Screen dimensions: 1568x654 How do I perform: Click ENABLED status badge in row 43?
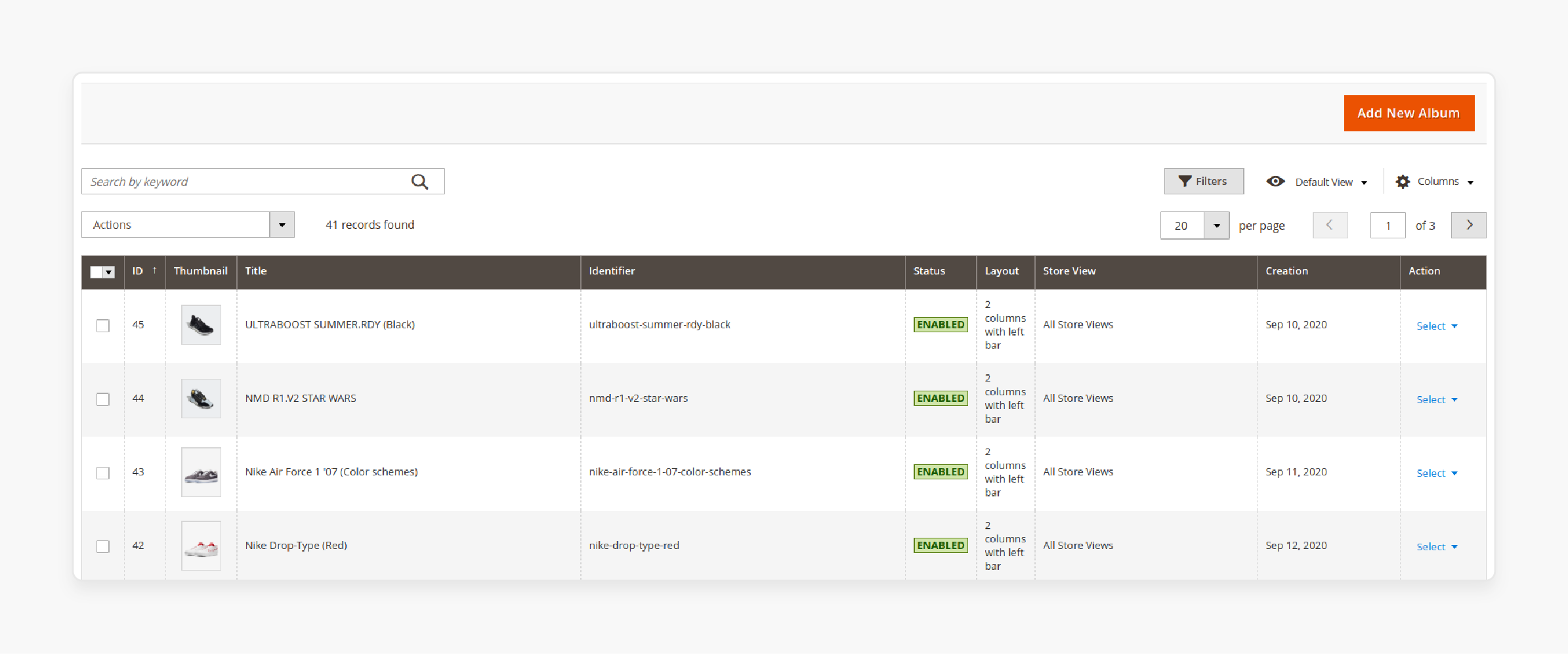click(x=941, y=472)
